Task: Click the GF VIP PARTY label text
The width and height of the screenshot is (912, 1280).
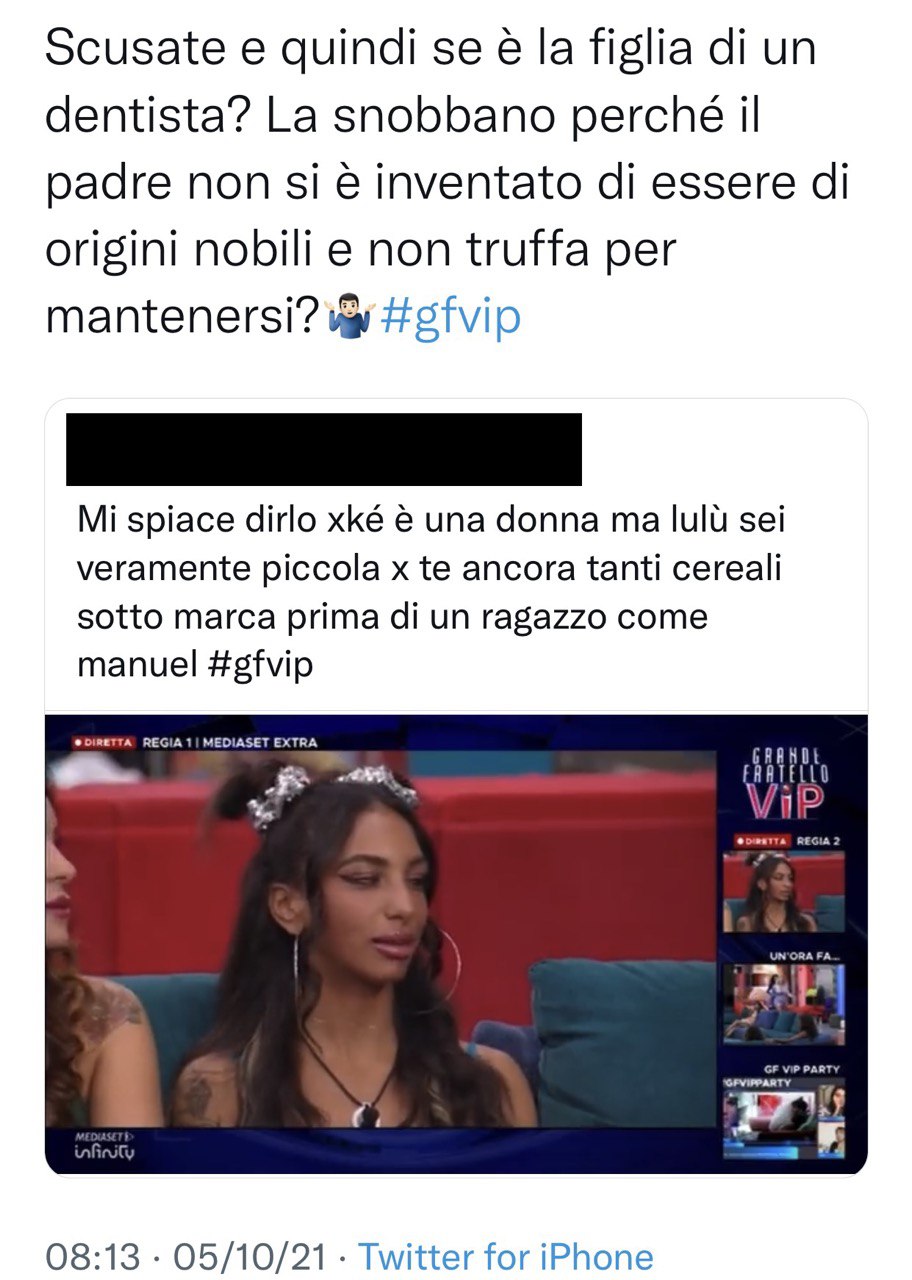Action: click(802, 1069)
